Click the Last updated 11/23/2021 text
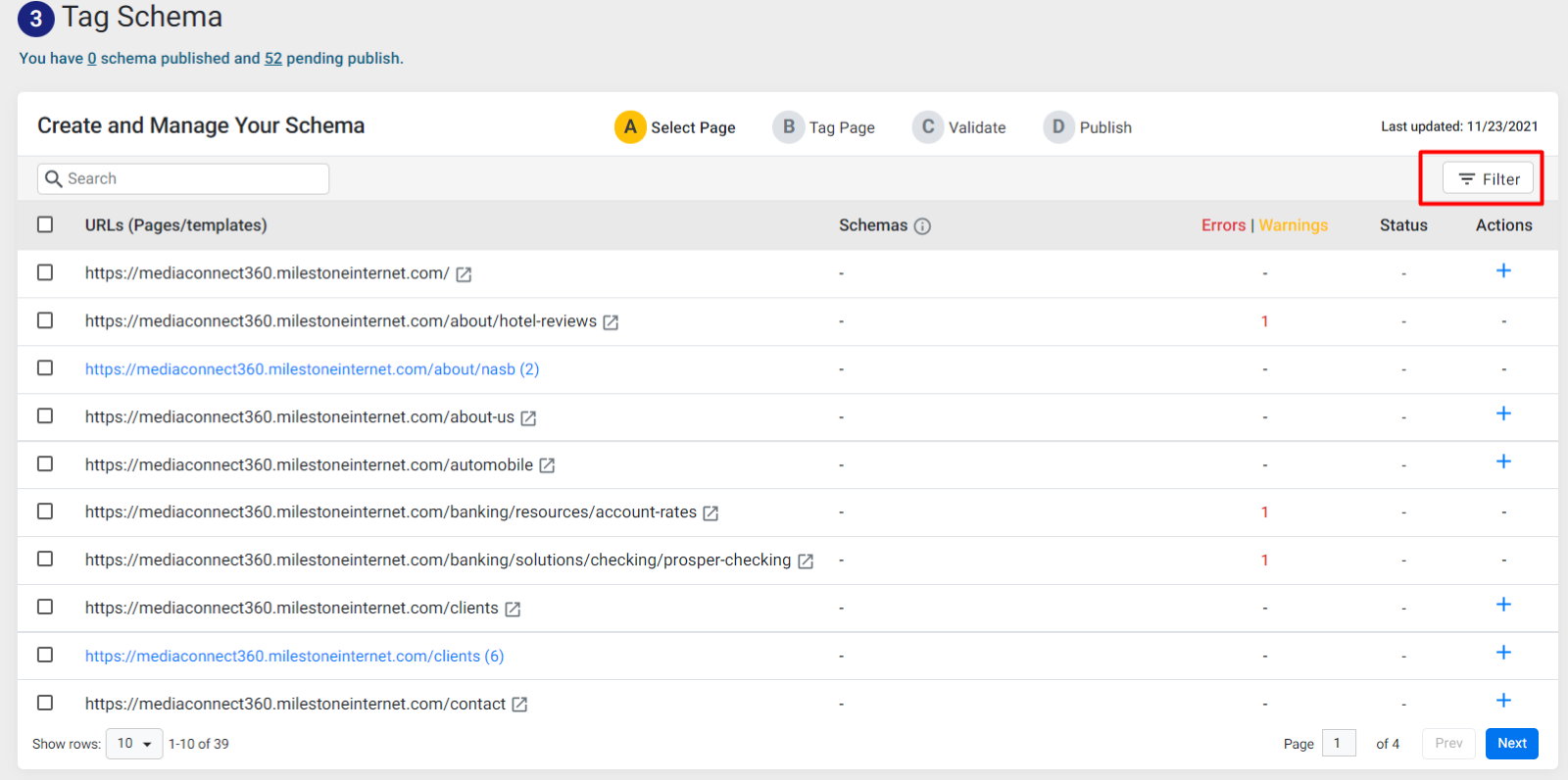The width and height of the screenshot is (1568, 780). pos(1459,126)
